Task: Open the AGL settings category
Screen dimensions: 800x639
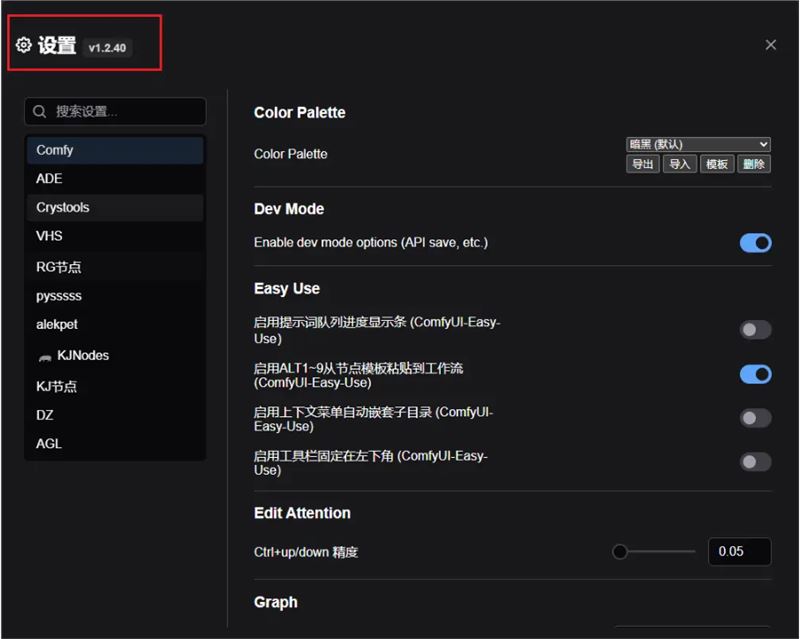Action: point(115,444)
